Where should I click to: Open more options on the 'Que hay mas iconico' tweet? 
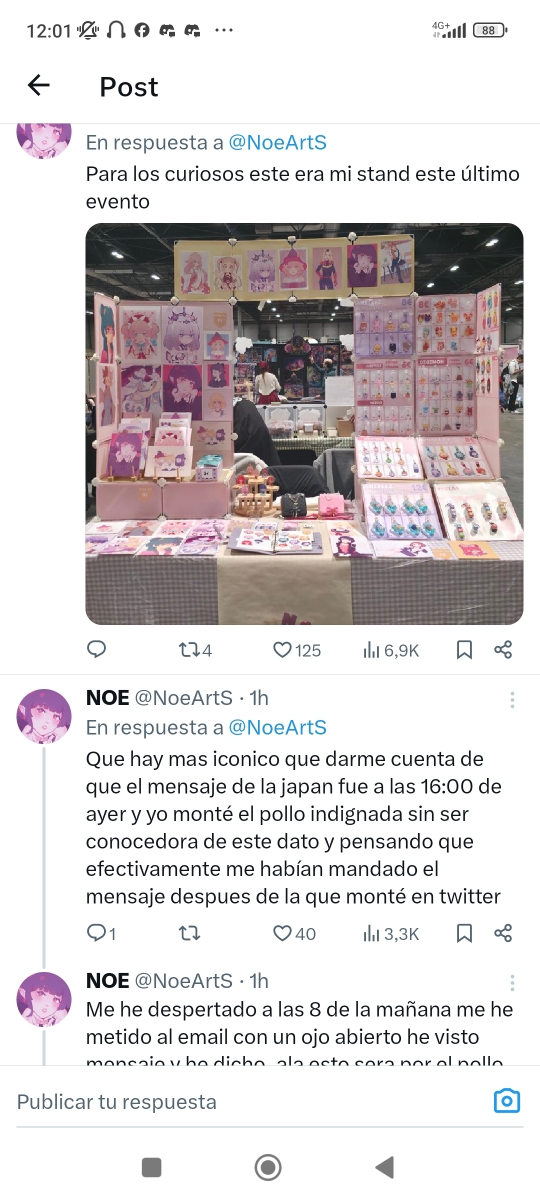tap(512, 699)
